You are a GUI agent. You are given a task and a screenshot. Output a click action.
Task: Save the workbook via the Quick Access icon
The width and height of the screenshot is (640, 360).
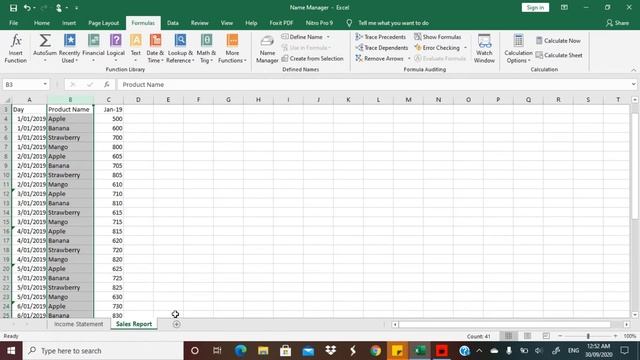(x=13, y=7)
